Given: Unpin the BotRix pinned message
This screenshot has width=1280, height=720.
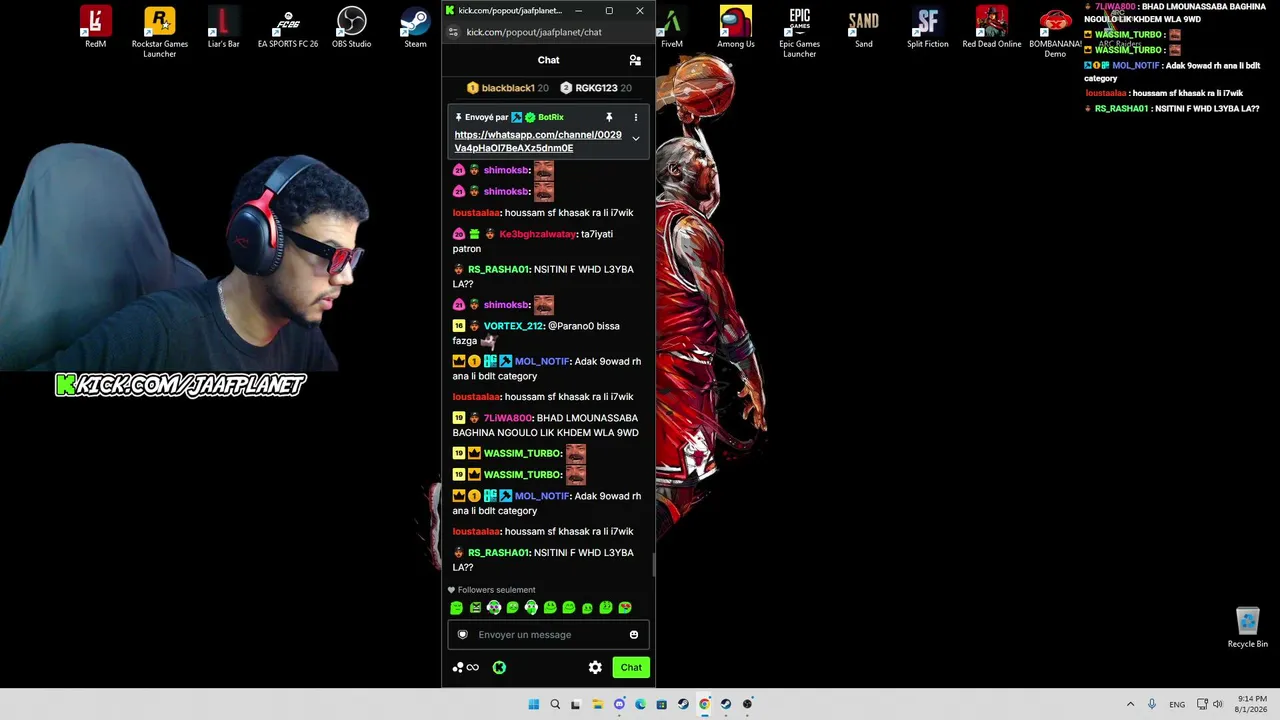Looking at the screenshot, I should [x=608, y=117].
